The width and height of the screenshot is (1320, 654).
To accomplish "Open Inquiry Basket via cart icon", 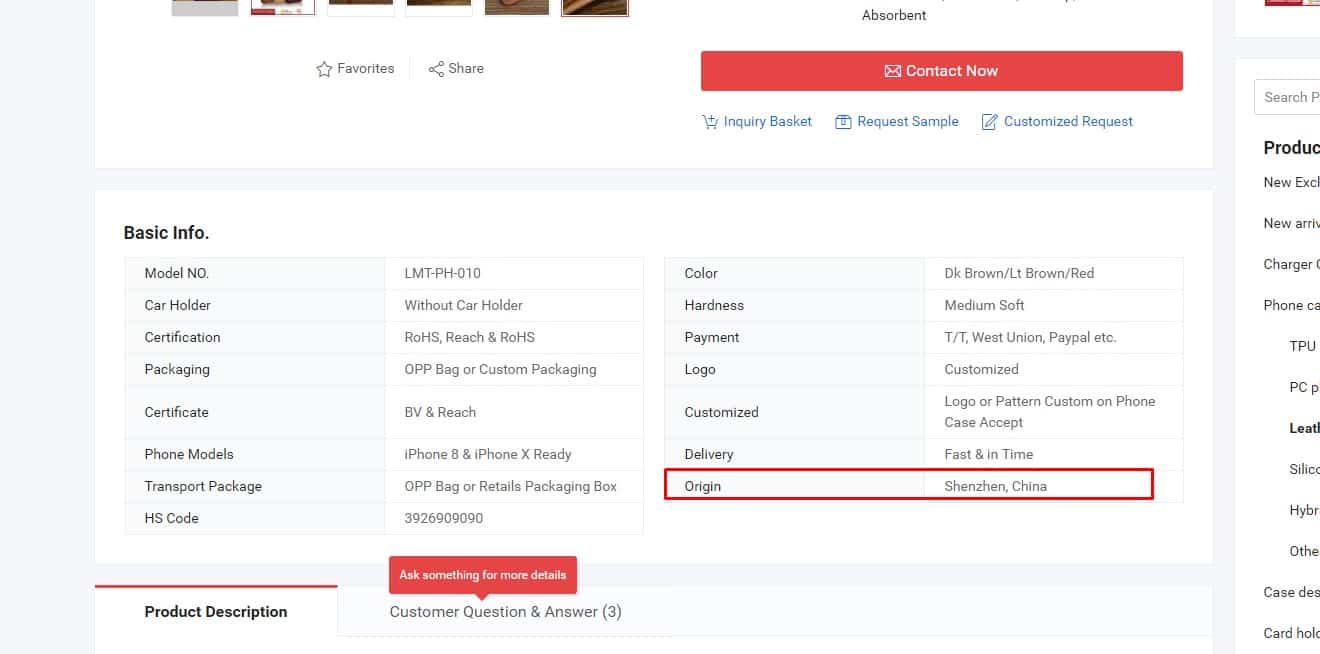I will click(710, 122).
